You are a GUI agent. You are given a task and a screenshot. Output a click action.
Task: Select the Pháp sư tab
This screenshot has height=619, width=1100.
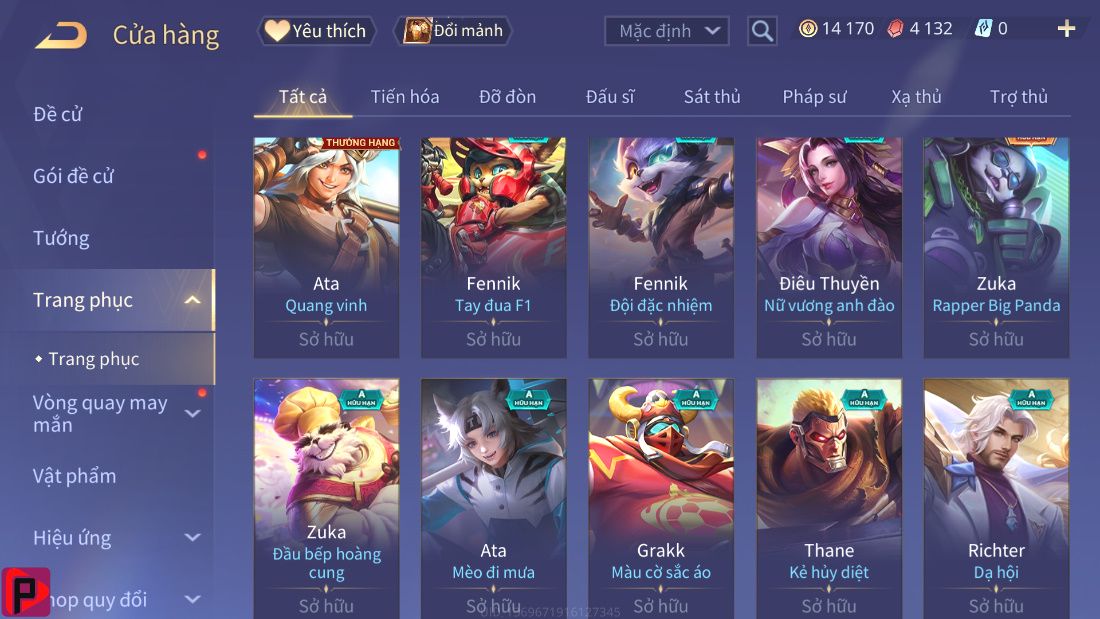coord(814,97)
